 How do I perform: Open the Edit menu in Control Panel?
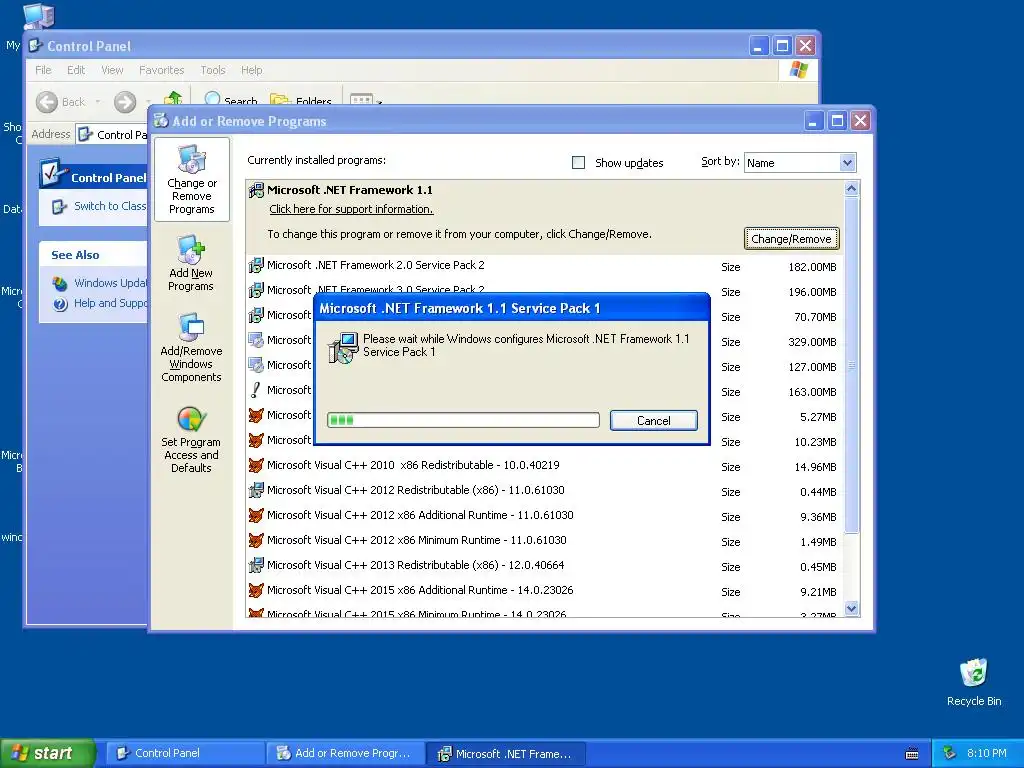tap(76, 70)
